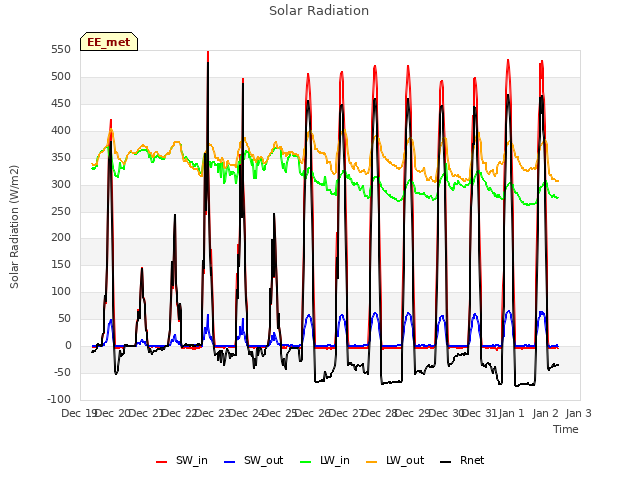Click the 200 y-axis tick label

click(61, 238)
